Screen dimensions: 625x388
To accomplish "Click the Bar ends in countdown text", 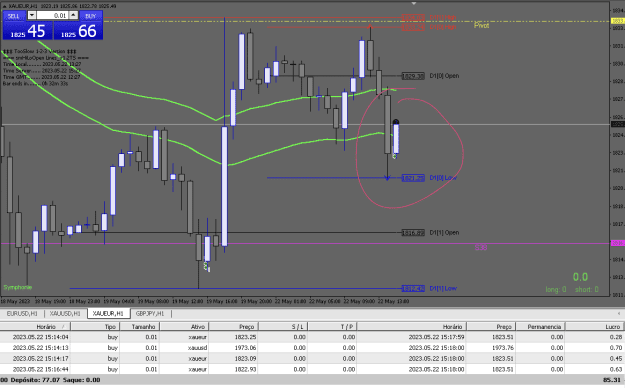I will [35, 84].
